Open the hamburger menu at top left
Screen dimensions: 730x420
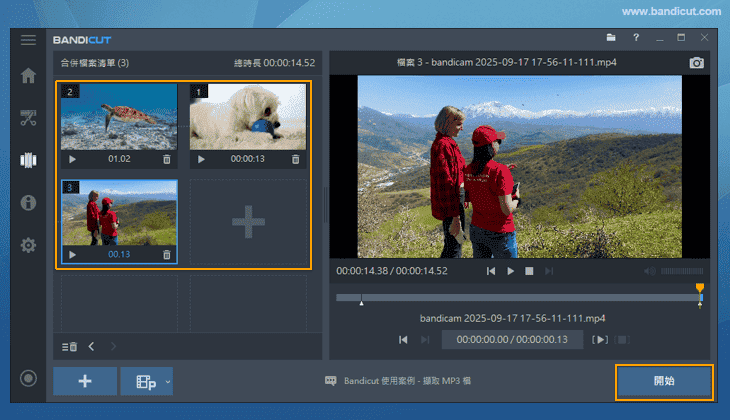pyautogui.click(x=28, y=40)
